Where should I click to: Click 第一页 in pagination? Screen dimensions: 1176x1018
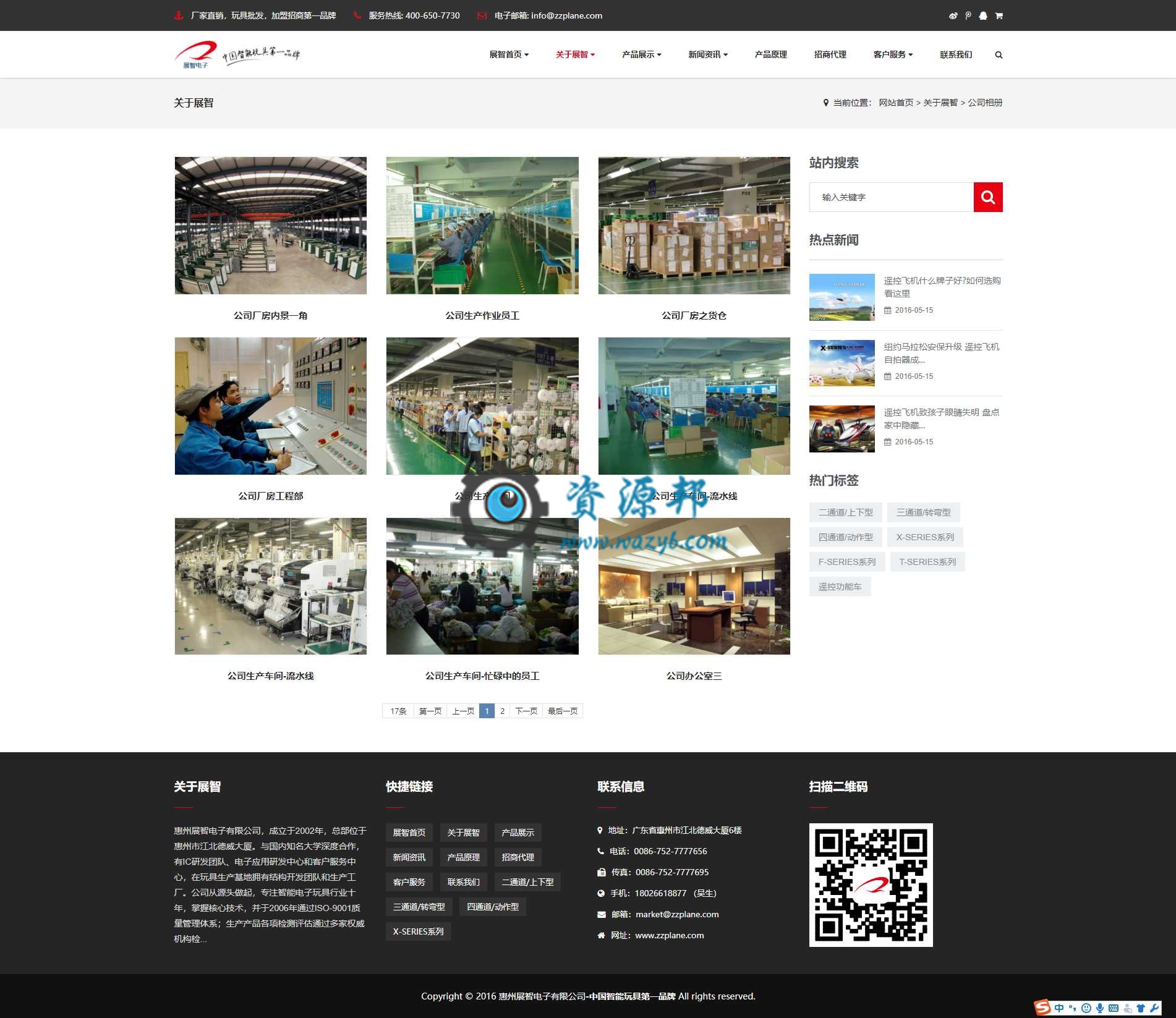pyautogui.click(x=430, y=711)
